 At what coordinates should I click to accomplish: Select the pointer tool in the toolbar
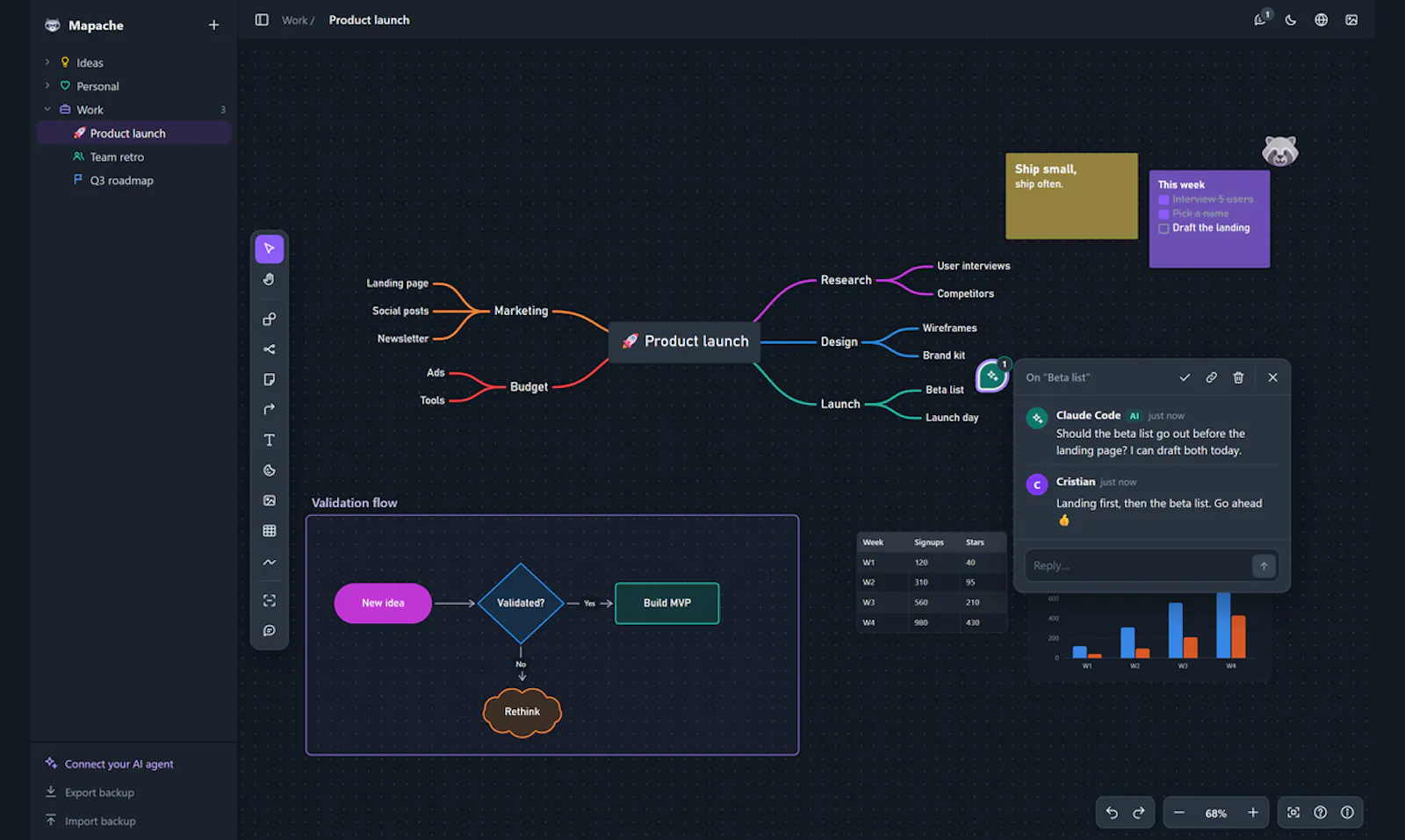[270, 248]
